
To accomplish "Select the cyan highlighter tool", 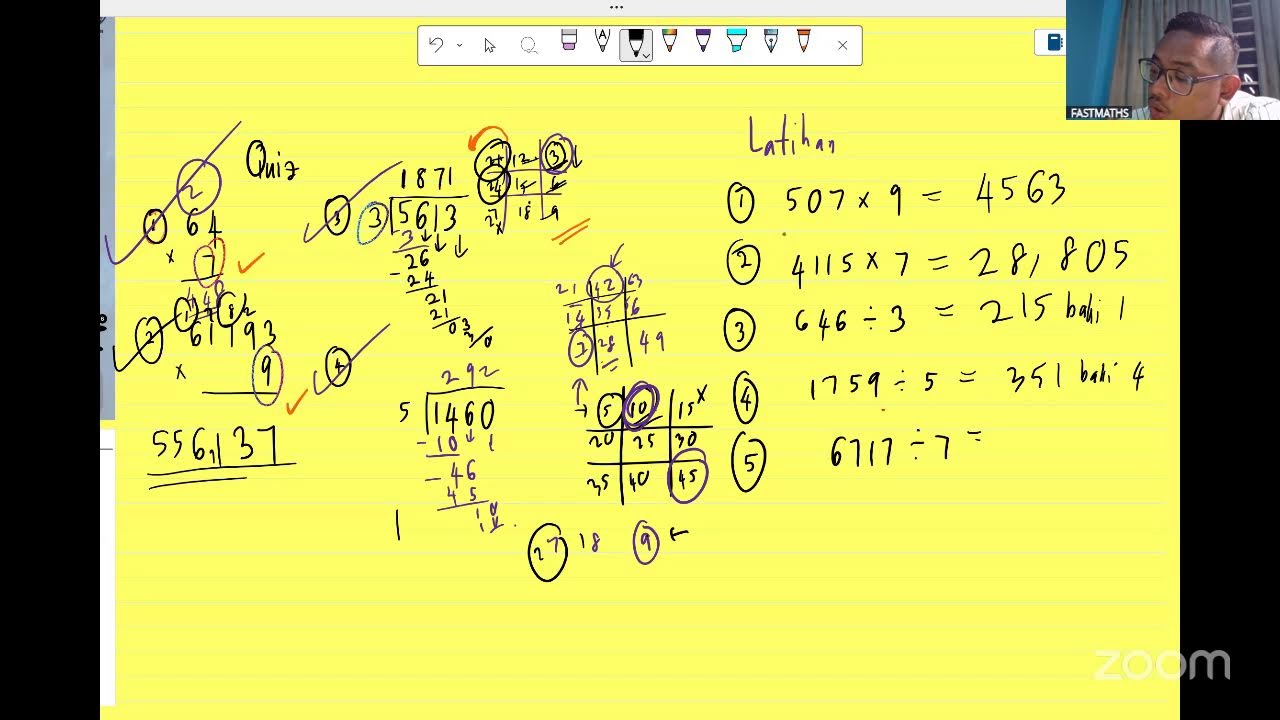I will [737, 41].
